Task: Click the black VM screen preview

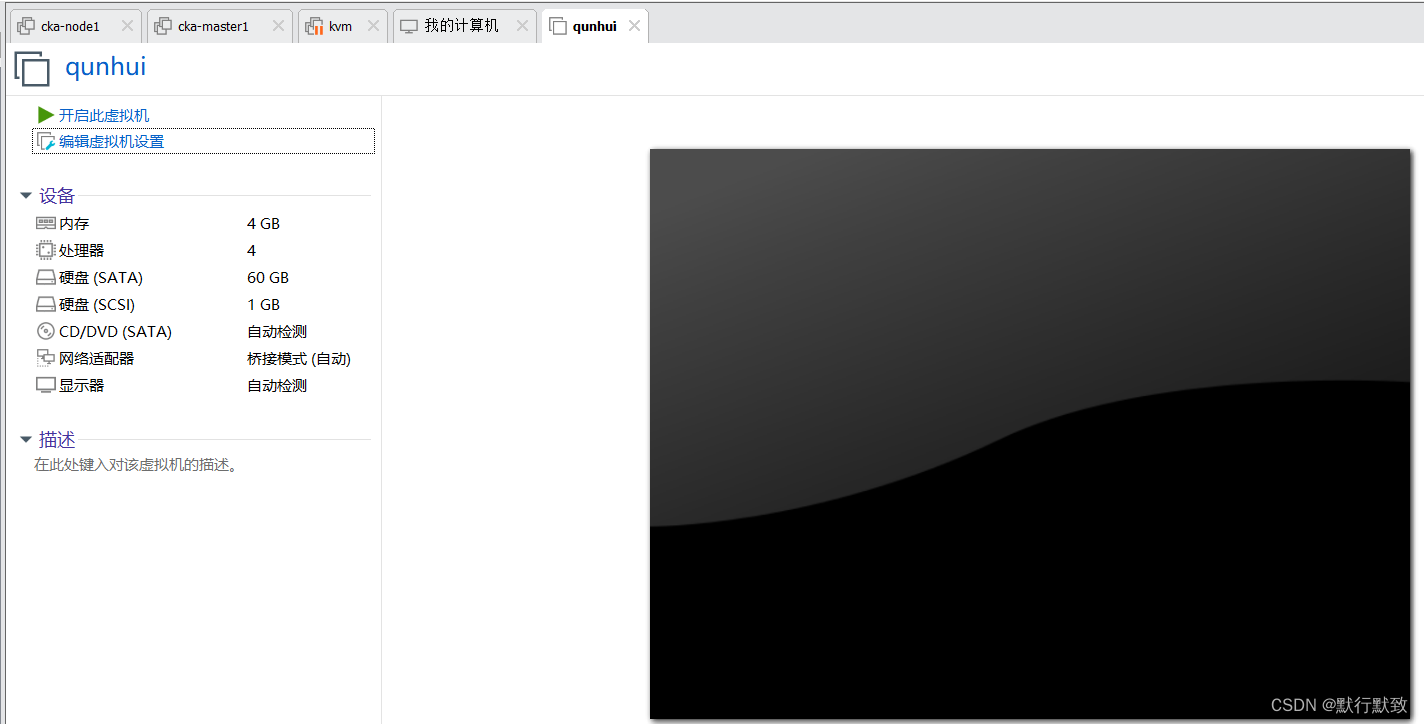Action: click(x=1030, y=434)
